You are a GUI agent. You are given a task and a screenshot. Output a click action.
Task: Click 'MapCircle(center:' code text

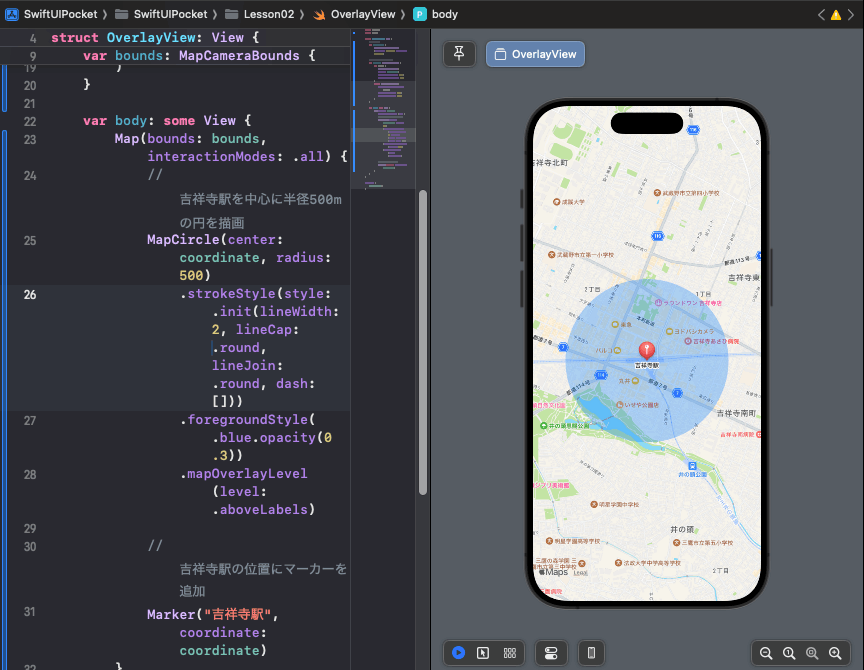coord(215,240)
